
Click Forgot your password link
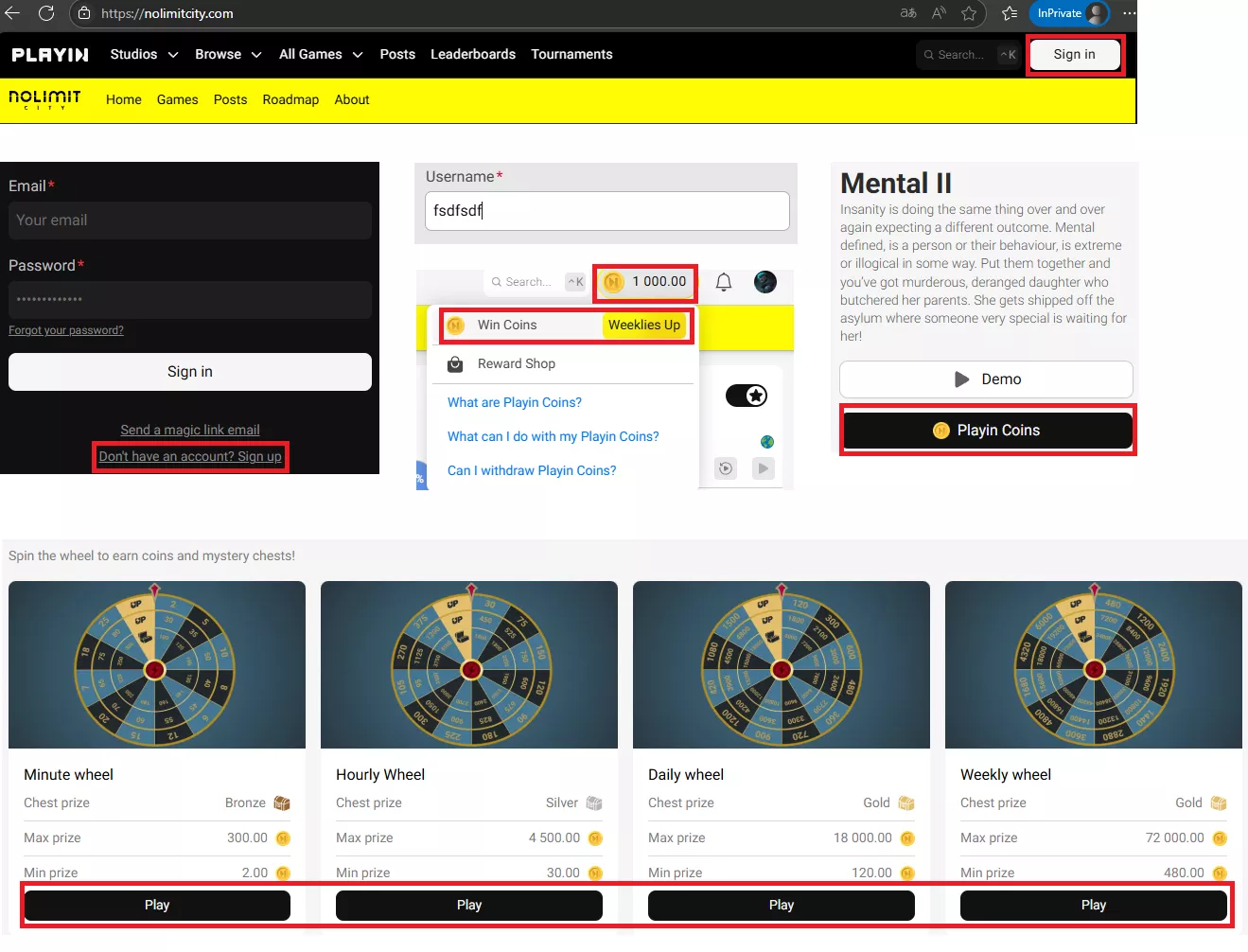click(x=66, y=330)
